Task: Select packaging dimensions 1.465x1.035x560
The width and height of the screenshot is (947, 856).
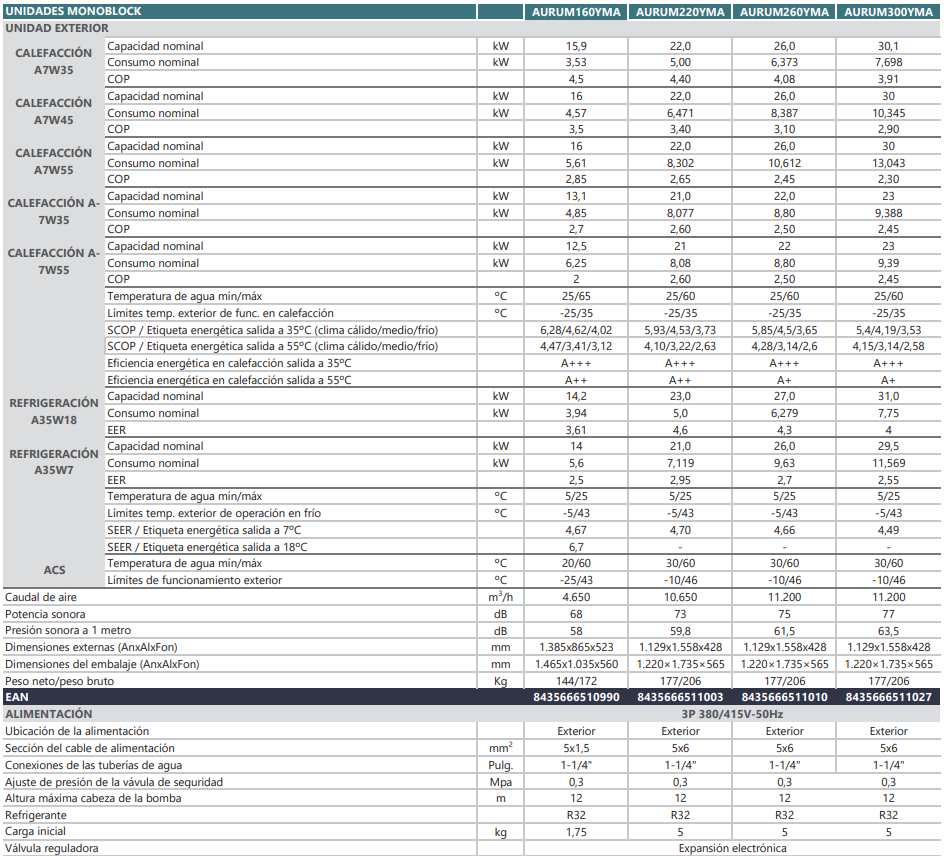Action: click(x=576, y=665)
